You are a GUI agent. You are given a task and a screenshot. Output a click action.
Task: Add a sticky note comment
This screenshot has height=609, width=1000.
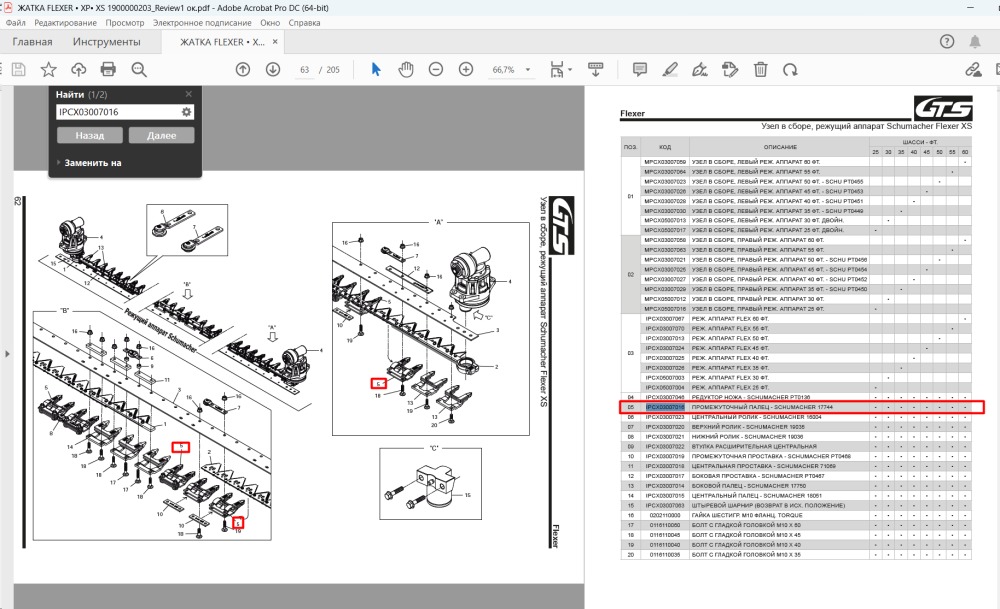(640, 70)
